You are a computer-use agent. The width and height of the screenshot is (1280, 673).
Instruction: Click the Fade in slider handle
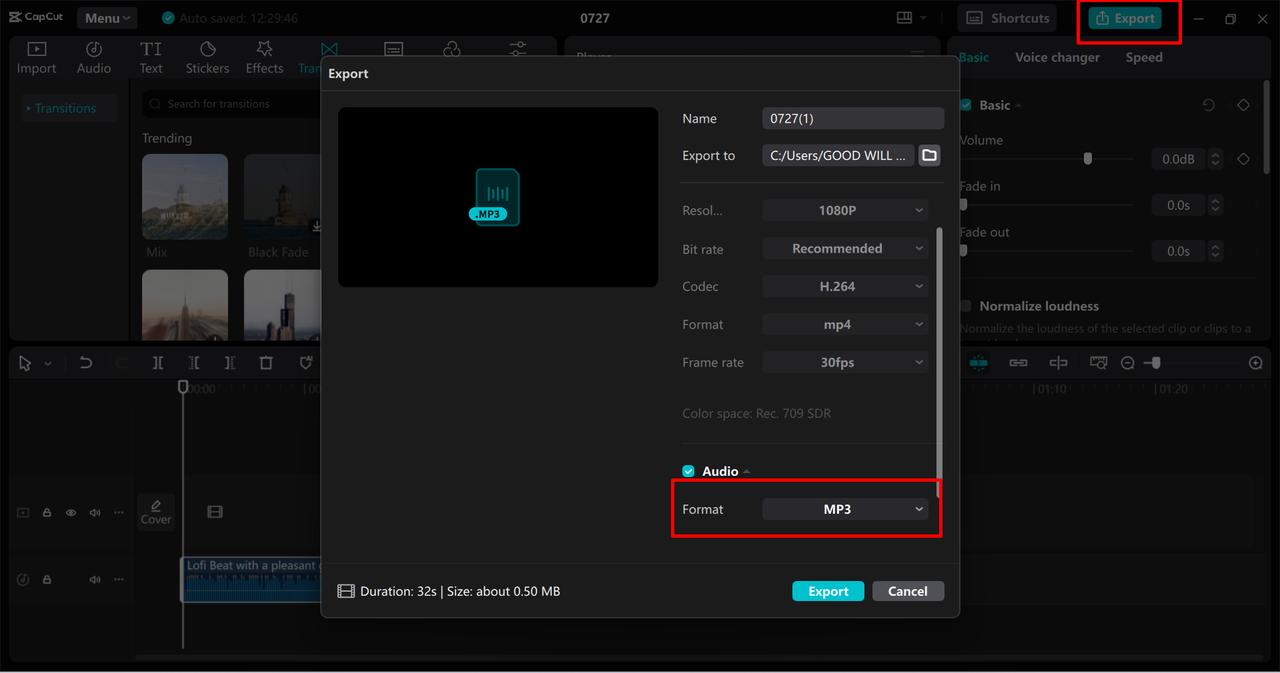[963, 205]
